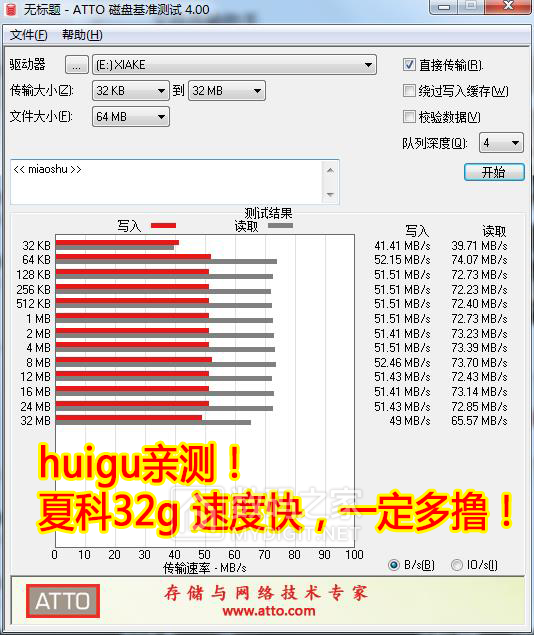Enable the 校验数据 checkbox
Viewport: 534px width, 635px height.
[x=409, y=117]
